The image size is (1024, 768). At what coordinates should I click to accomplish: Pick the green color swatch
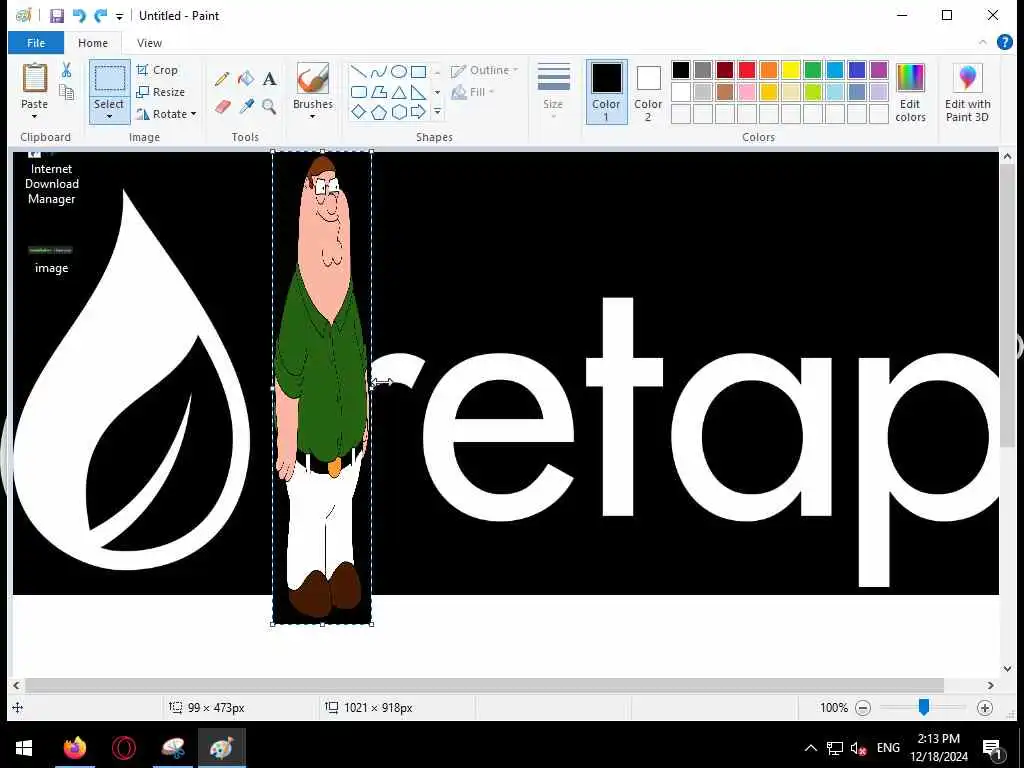pos(813,70)
